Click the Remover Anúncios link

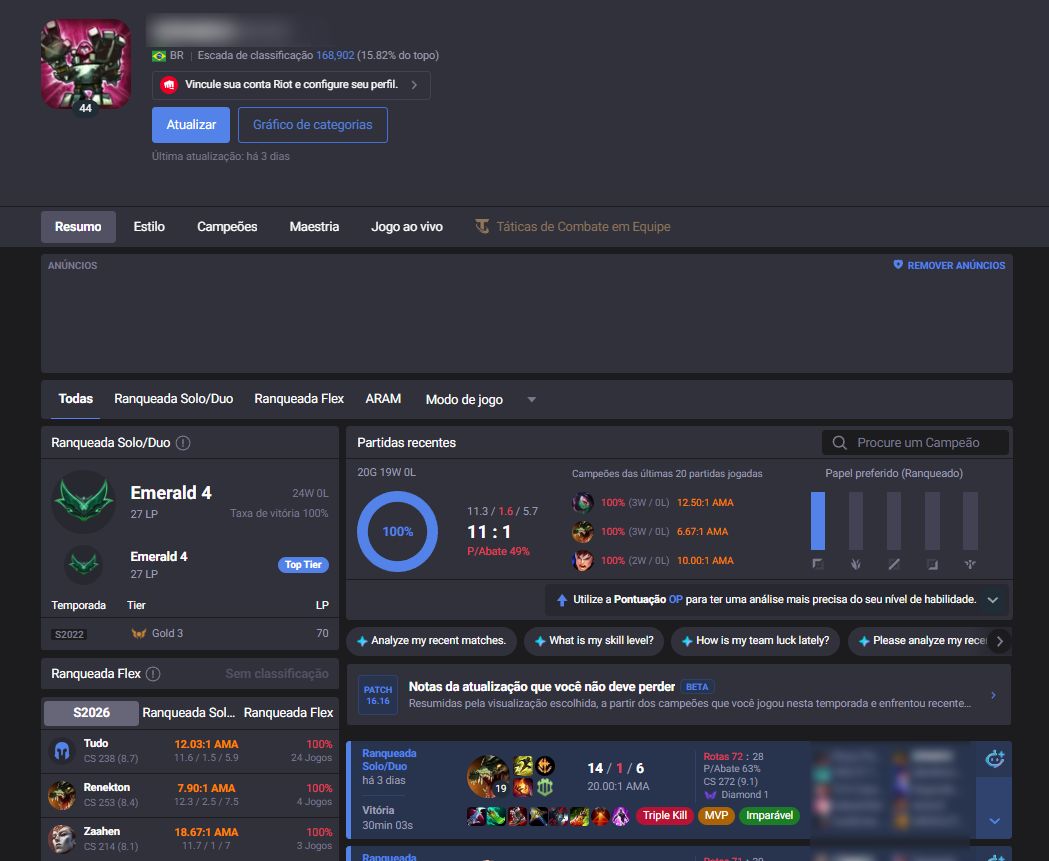click(949, 266)
